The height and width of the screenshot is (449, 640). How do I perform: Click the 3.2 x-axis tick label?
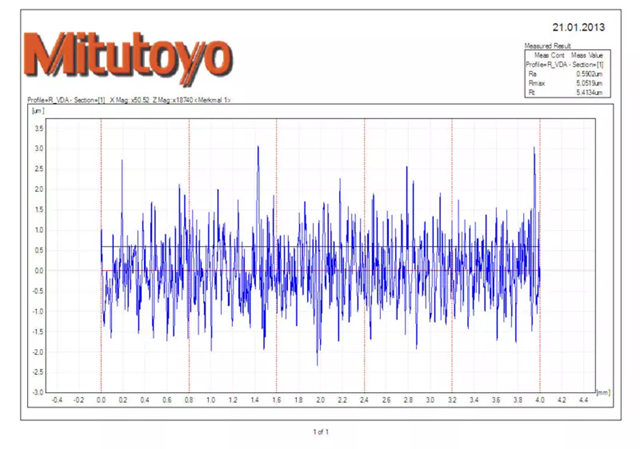(x=452, y=400)
